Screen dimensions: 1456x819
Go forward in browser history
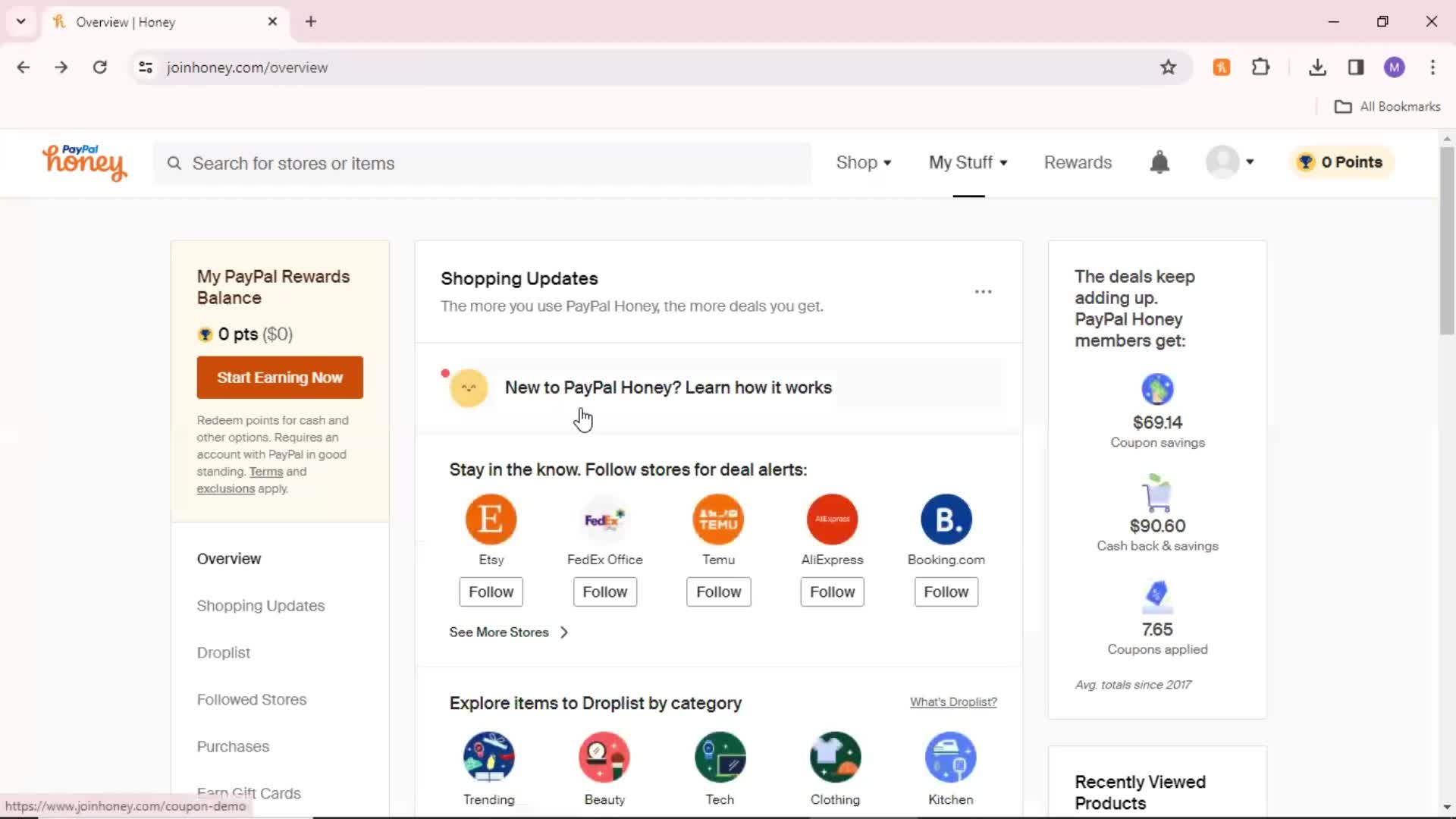[61, 67]
